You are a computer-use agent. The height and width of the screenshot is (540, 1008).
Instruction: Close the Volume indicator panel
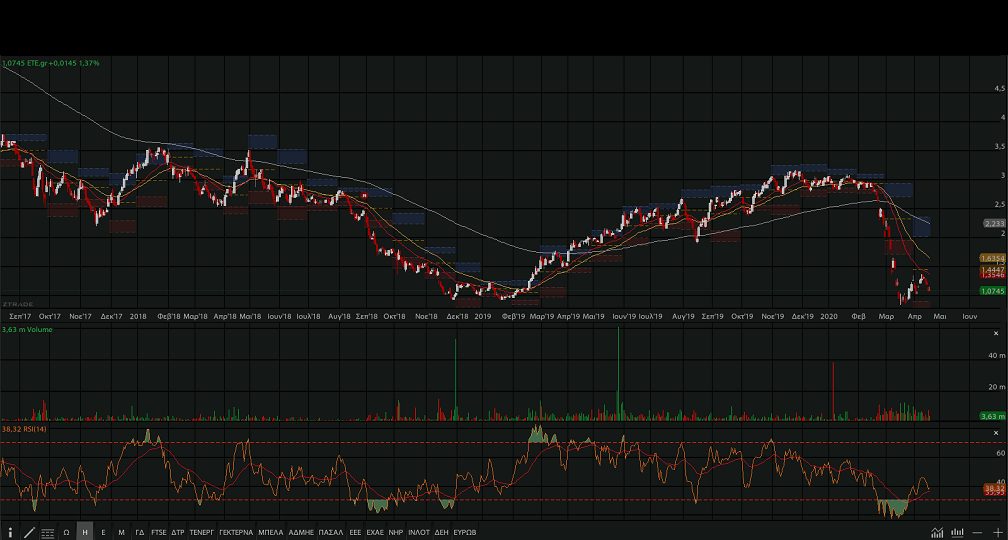coord(995,332)
